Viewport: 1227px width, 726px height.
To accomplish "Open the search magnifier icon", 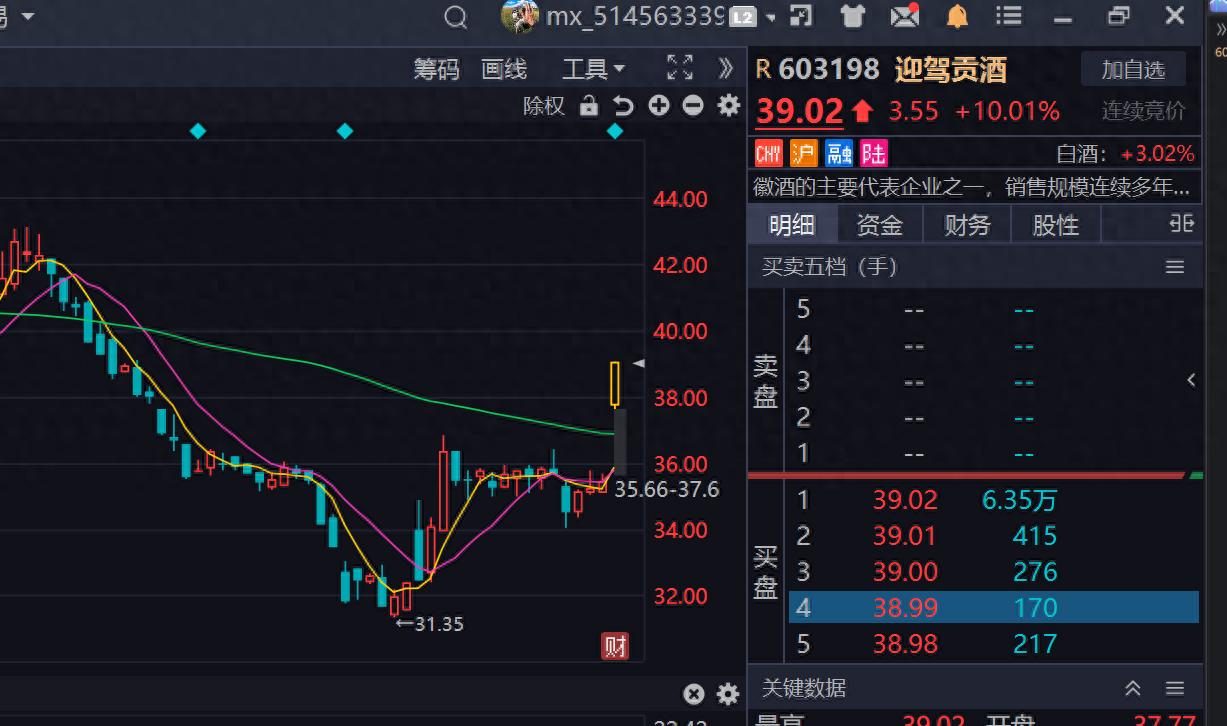I will point(456,17).
